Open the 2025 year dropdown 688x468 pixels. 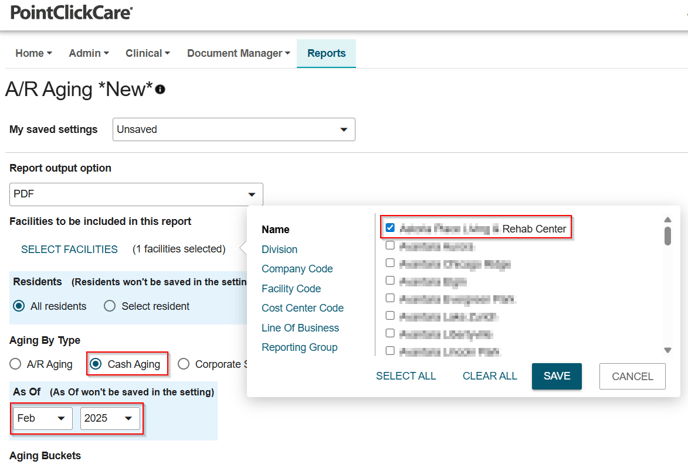coord(110,418)
